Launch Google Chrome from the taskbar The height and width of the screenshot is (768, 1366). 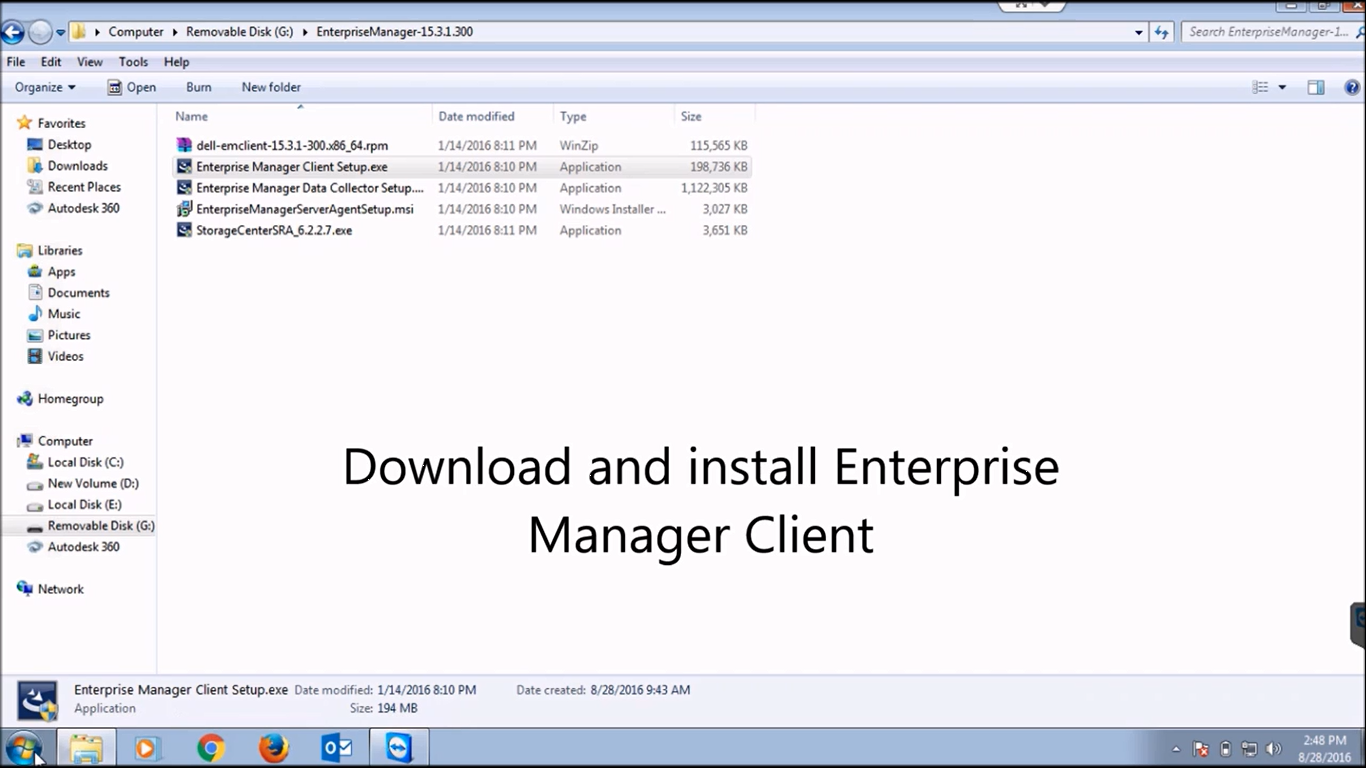pos(210,748)
